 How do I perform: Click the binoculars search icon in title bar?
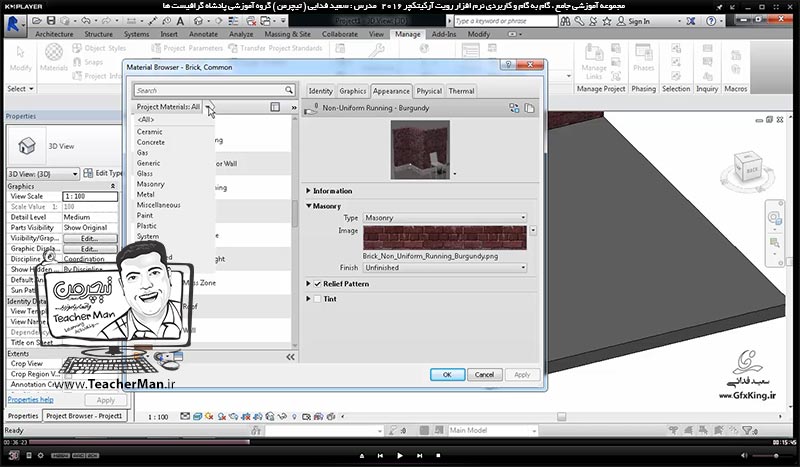[565, 21]
